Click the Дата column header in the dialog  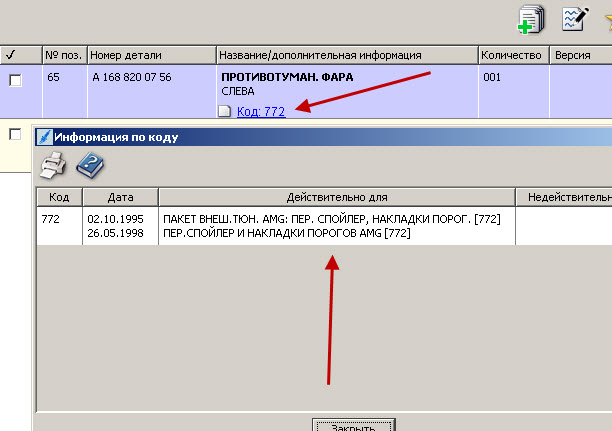point(120,197)
